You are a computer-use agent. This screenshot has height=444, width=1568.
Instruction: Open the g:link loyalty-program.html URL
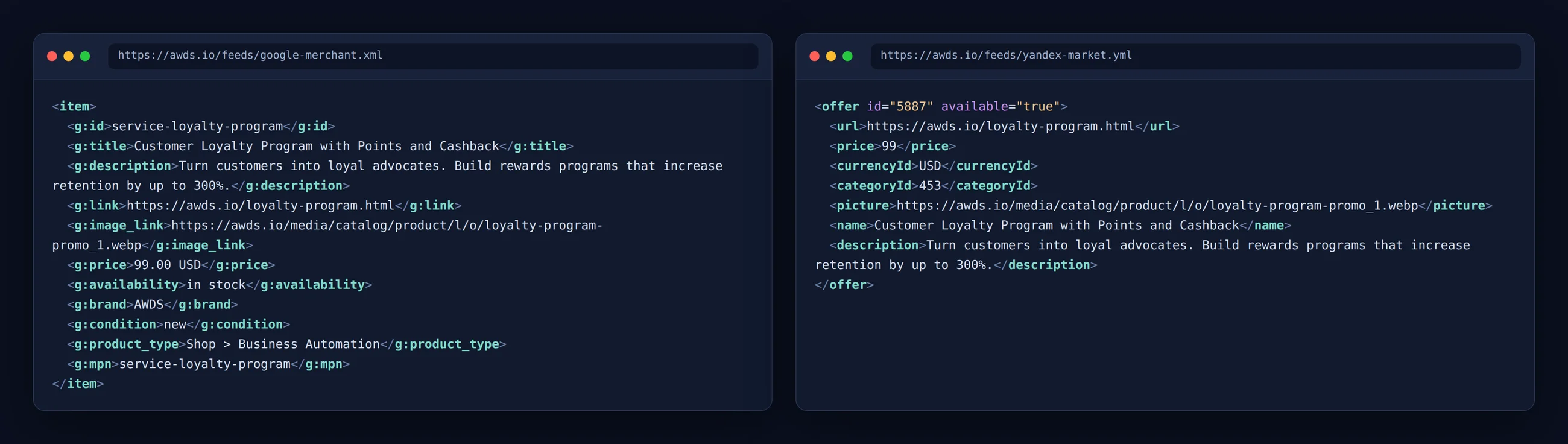261,206
